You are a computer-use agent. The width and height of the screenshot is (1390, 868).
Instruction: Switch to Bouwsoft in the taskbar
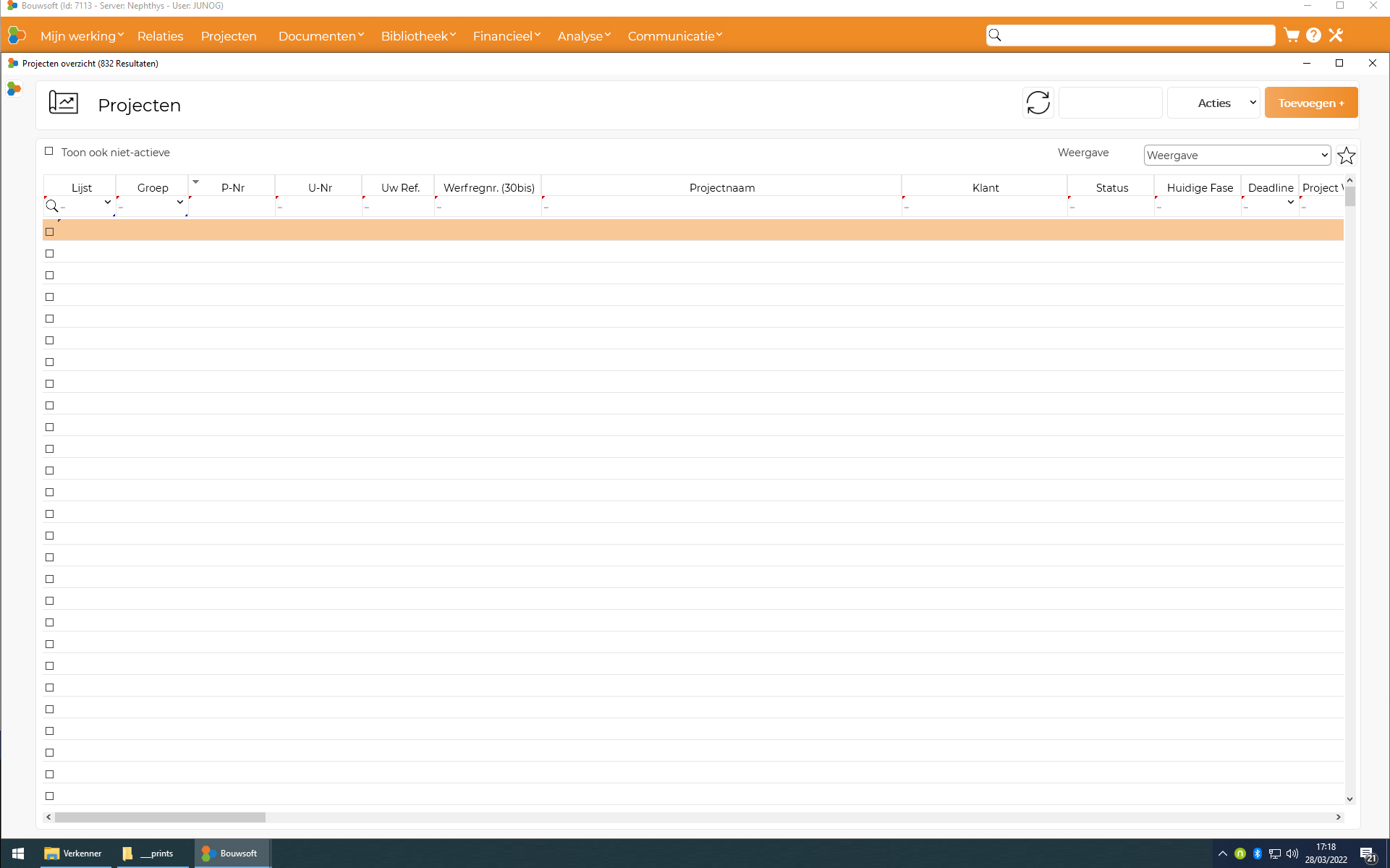232,854
